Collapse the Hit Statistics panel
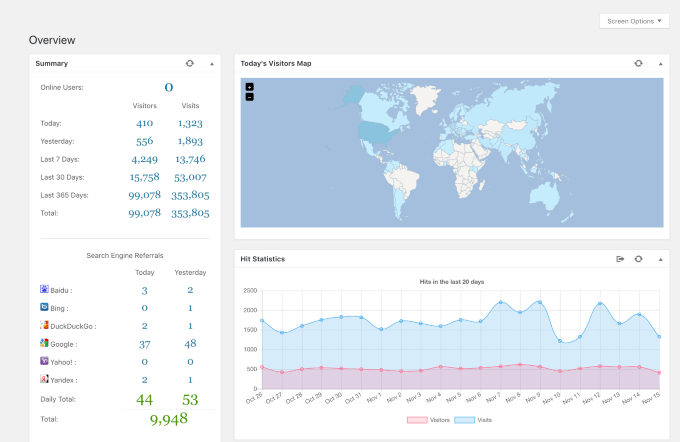Viewport: 680px width, 442px height. 660,259
